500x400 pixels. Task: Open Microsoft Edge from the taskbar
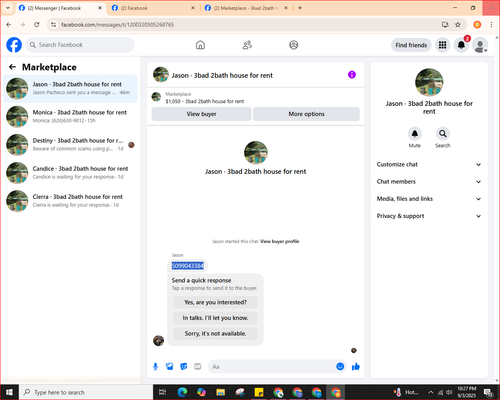pyautogui.click(x=182, y=392)
